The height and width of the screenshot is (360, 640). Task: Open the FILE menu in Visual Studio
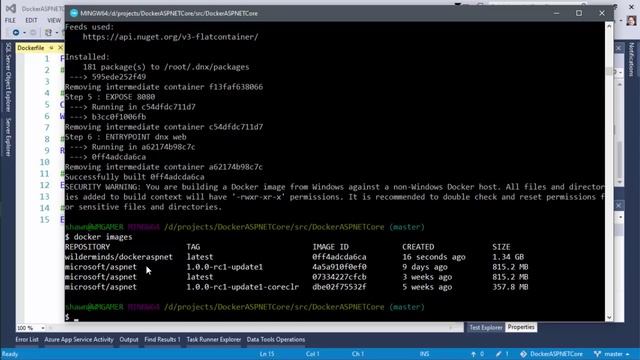tap(10, 20)
